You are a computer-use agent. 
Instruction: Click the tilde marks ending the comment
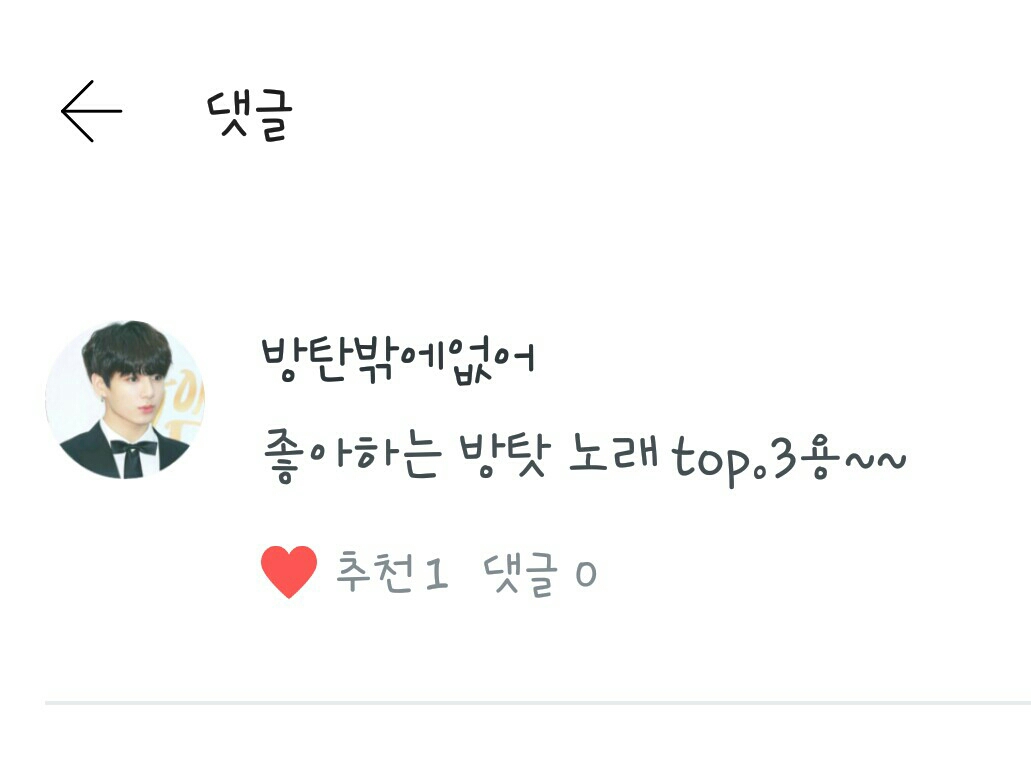pyautogui.click(x=875, y=460)
